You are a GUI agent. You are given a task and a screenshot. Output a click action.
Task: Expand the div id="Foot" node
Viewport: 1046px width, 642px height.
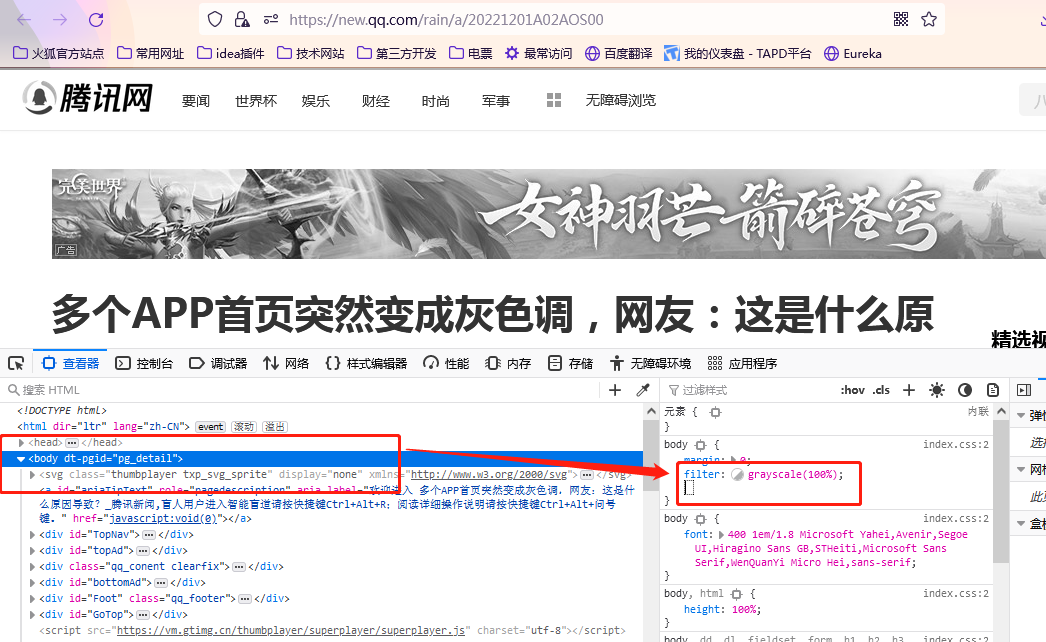click(32, 599)
